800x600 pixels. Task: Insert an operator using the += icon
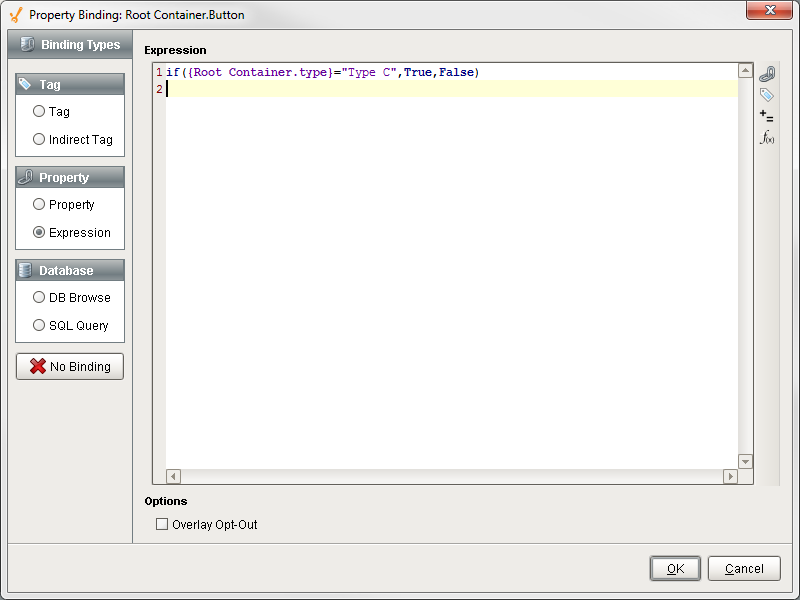(x=766, y=116)
